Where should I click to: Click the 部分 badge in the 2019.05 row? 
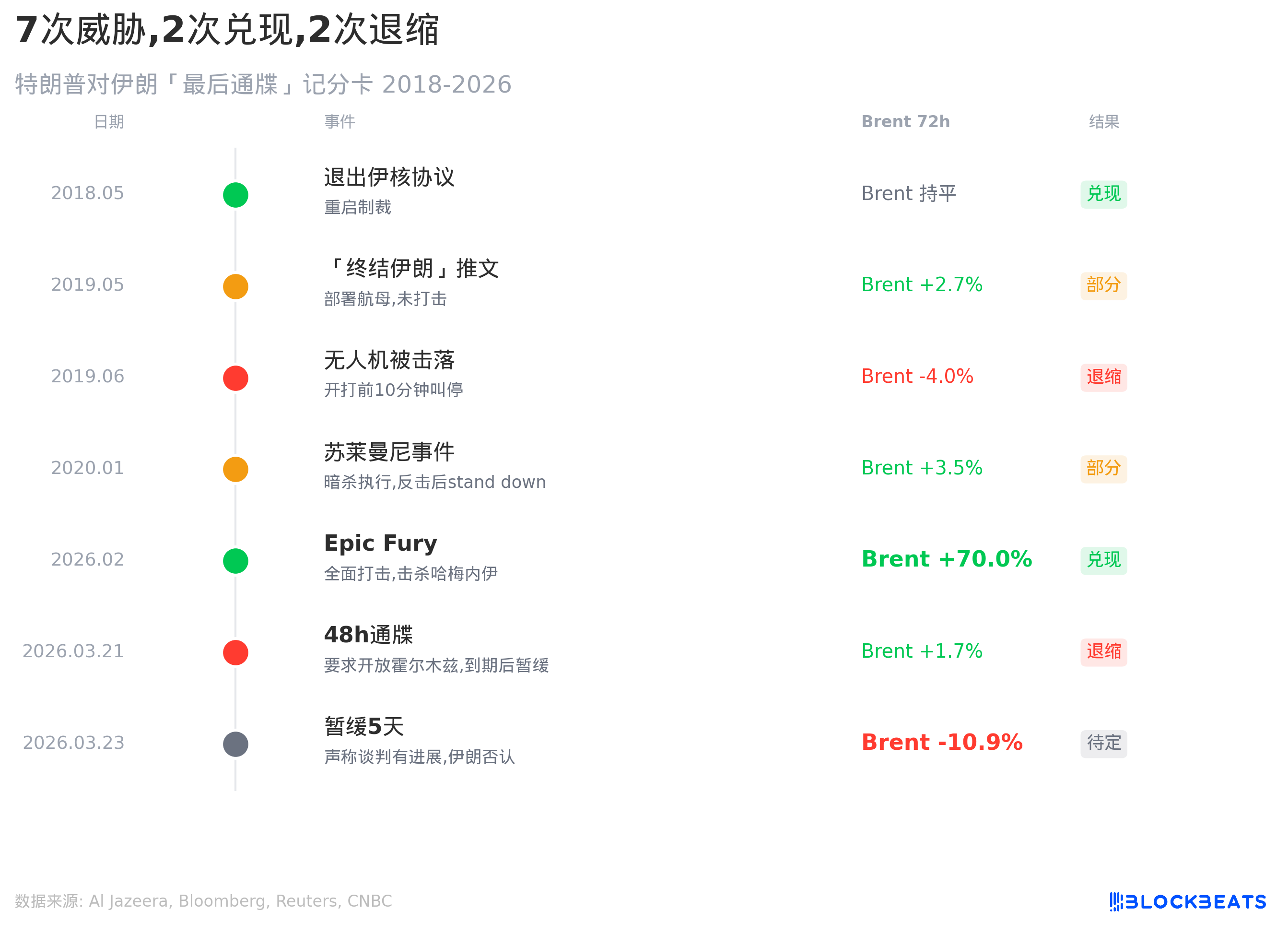point(1103,285)
